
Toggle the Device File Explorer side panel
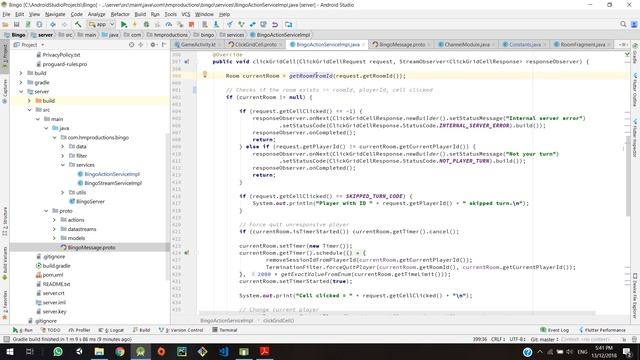[x=635, y=296]
